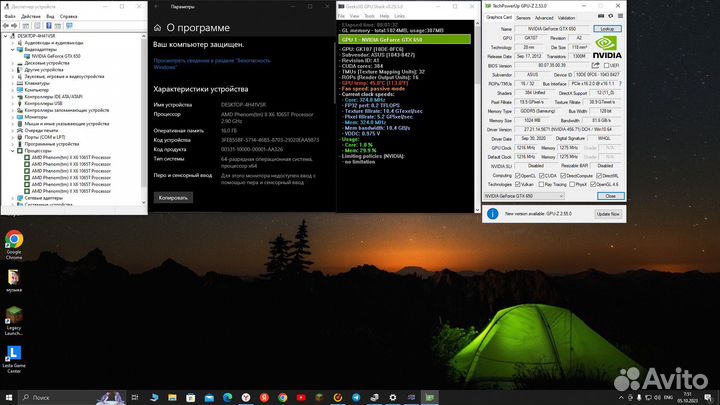Screen dimensions: 720x405
Task: Toggle the DirectCompute checkbox in GPU-Z
Action: pos(563,176)
